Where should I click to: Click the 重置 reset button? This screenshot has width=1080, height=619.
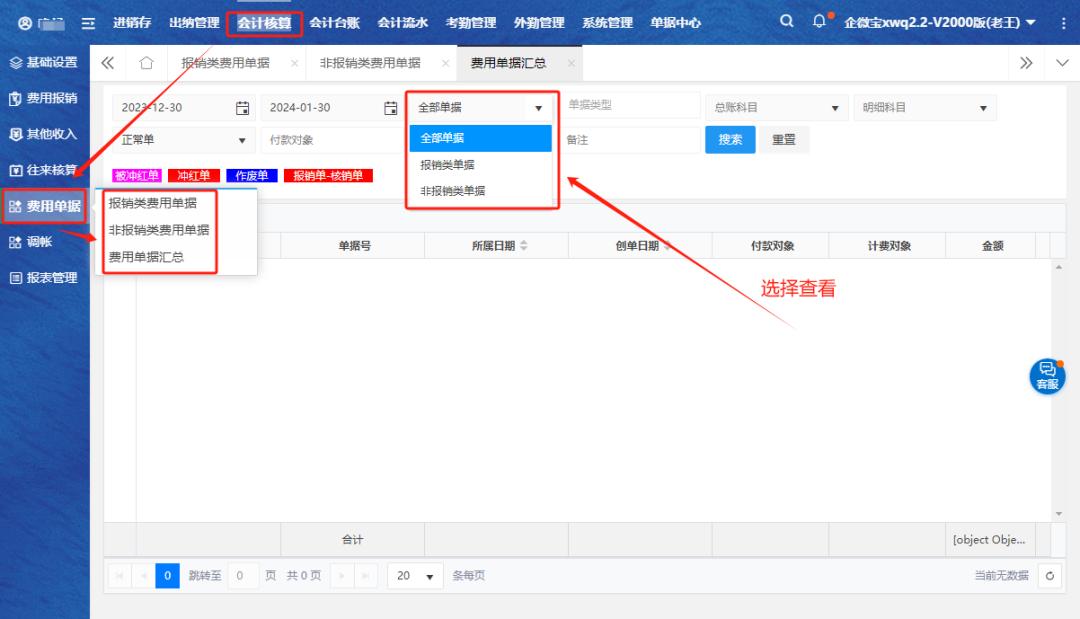(784, 140)
